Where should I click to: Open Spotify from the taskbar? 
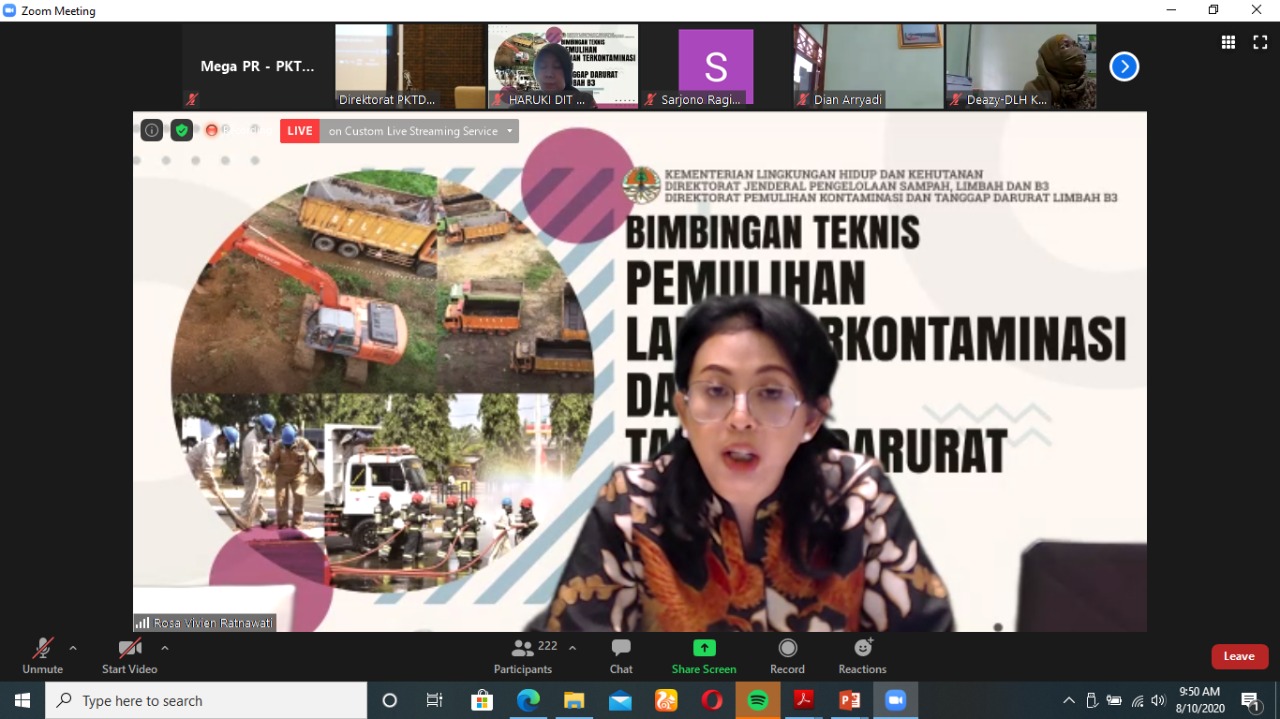click(x=758, y=701)
